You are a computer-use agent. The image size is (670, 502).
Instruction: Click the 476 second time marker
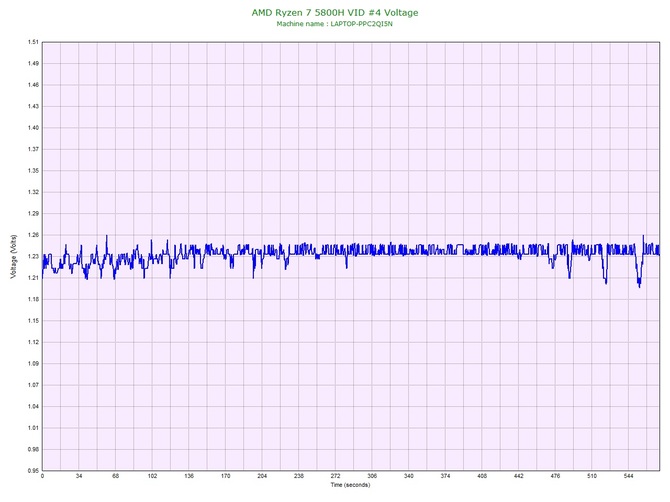[x=555, y=476]
